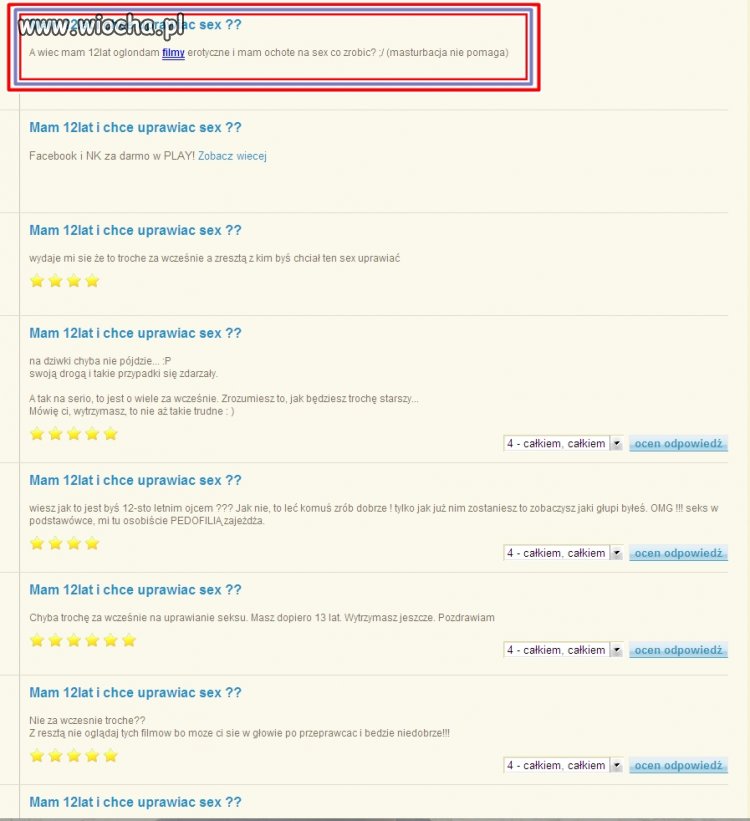This screenshot has width=750, height=821.
Task: Click the line 'Mówię ci, wytrzymasz, to nie aż takie trudne'
Action: tap(132, 412)
